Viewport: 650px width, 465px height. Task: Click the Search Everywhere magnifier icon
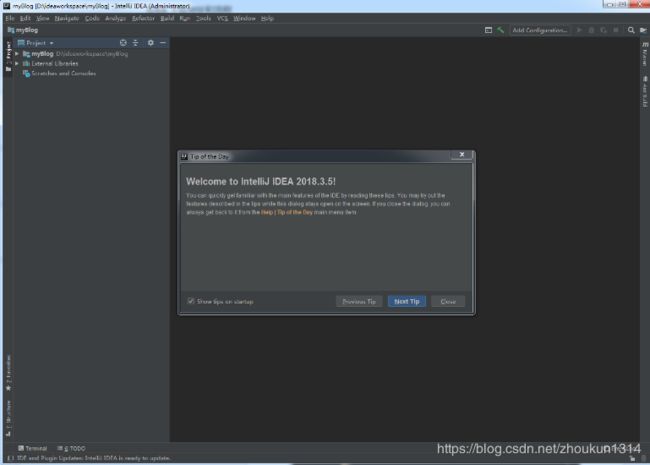pyautogui.click(x=631, y=30)
